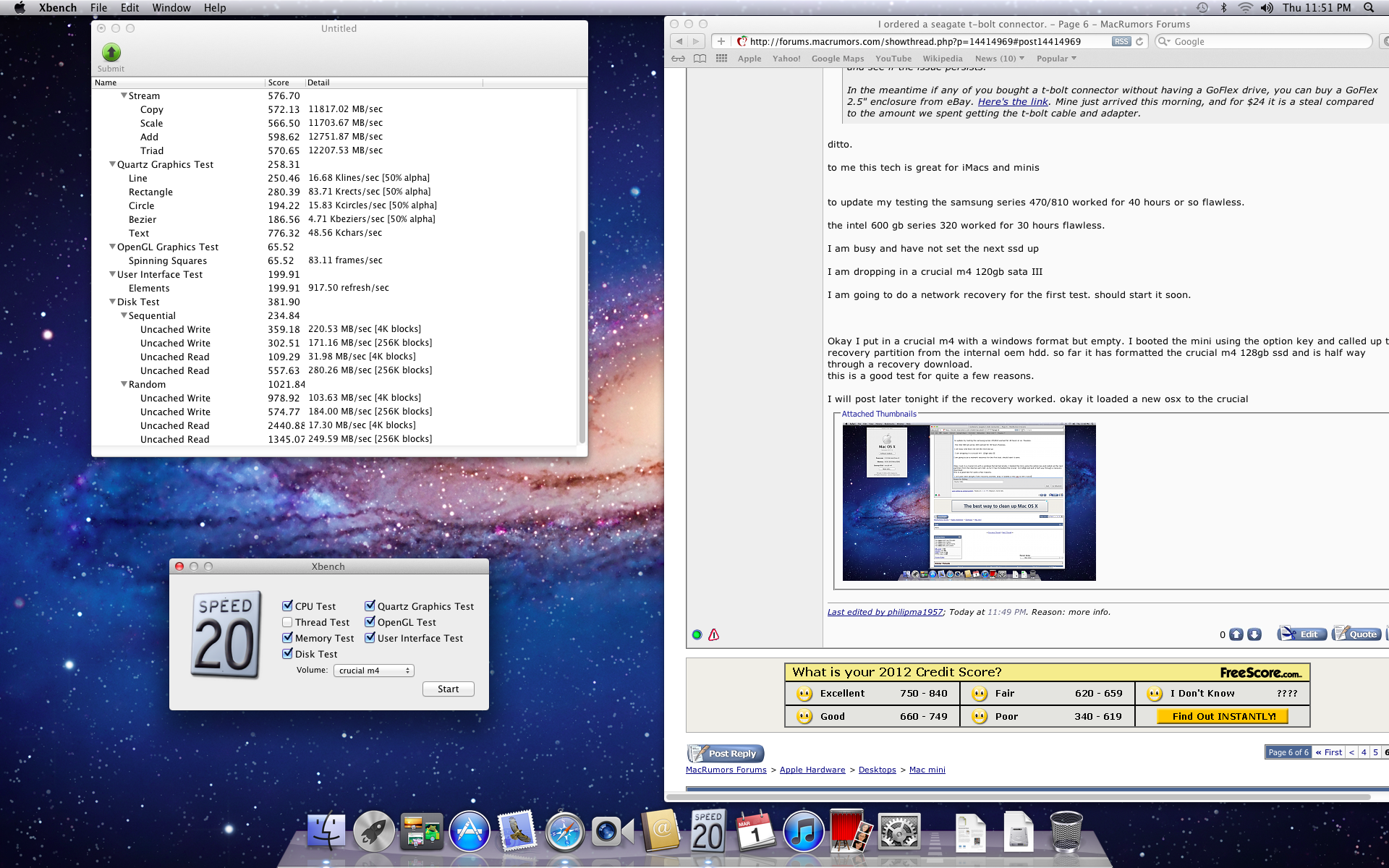
Task: Click the Start benchmark button
Action: click(448, 689)
